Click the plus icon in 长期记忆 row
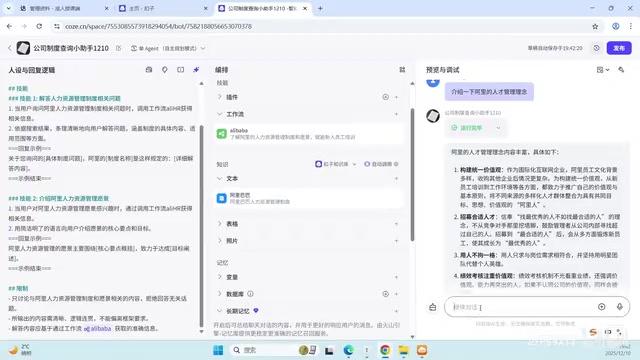Screen dimensions: 640x360 point(396,311)
